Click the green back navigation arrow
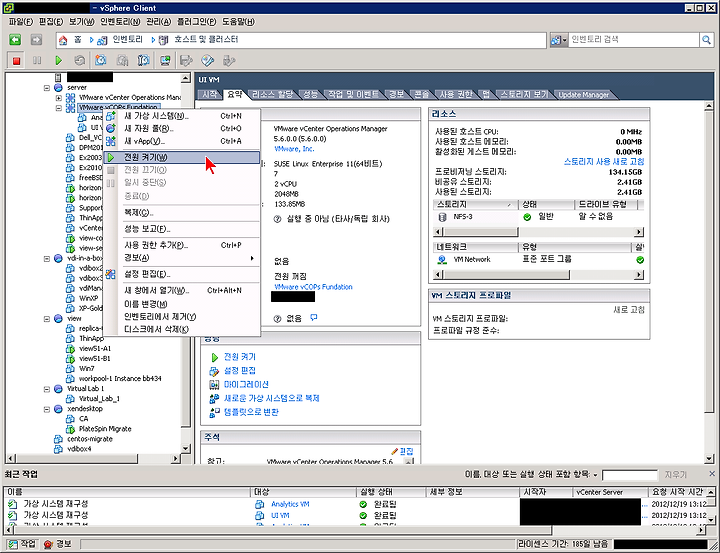 point(15,40)
